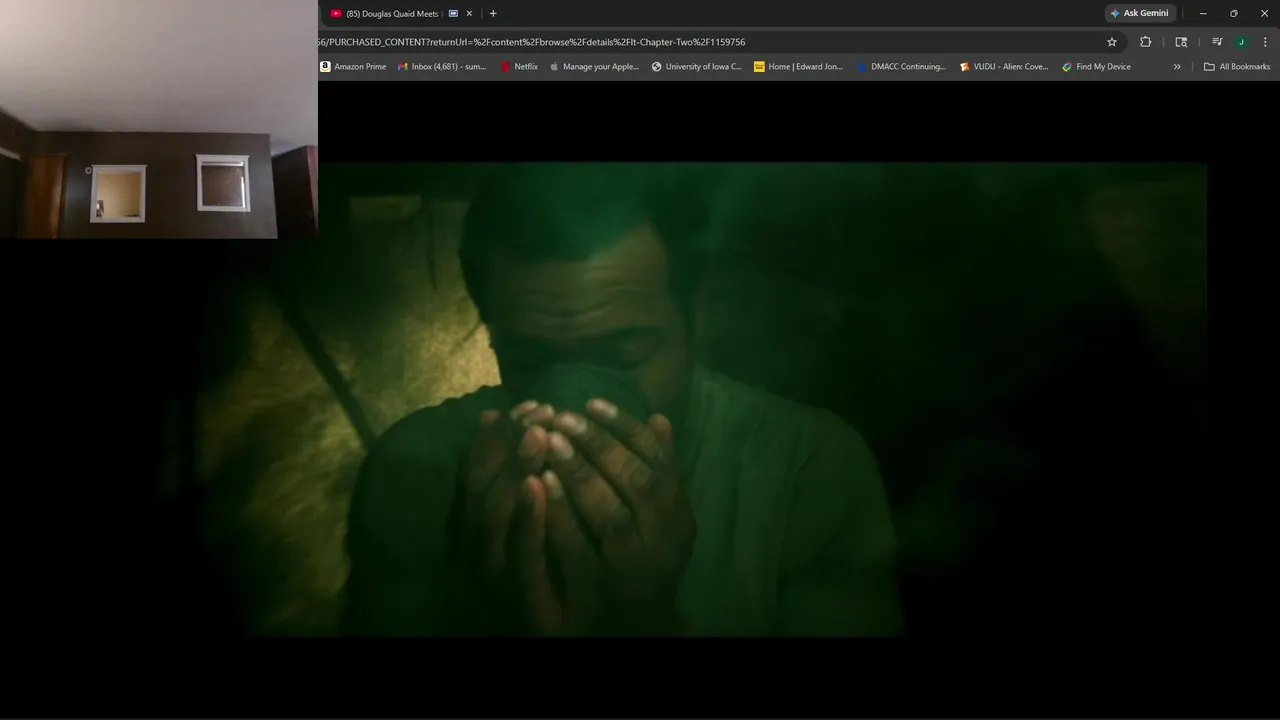This screenshot has height=720, width=1280.
Task: Close the Douglas Quaid Meets tab
Action: (469, 14)
